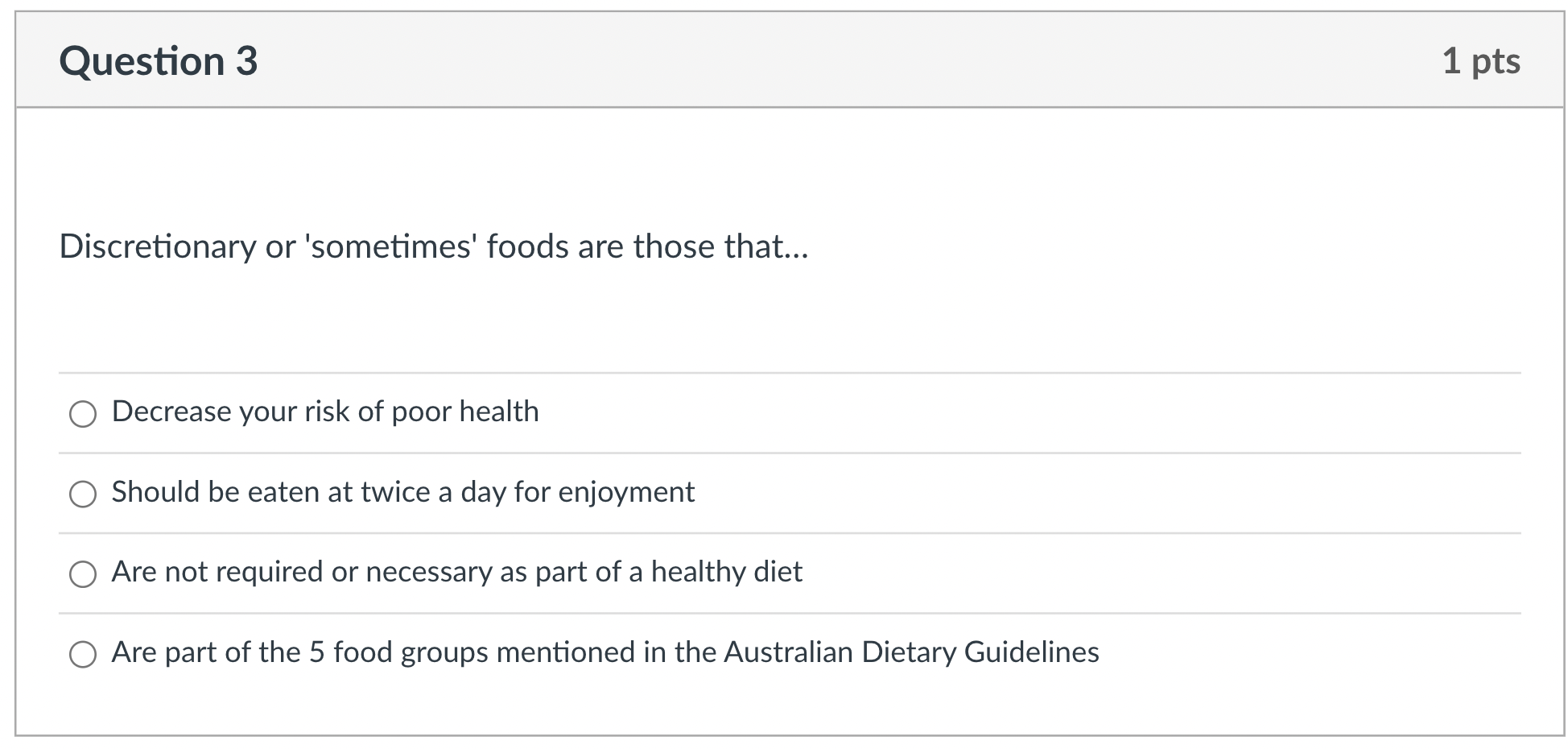1568x749 pixels.
Task: Click the 'Question 3' heading
Action: [159, 60]
